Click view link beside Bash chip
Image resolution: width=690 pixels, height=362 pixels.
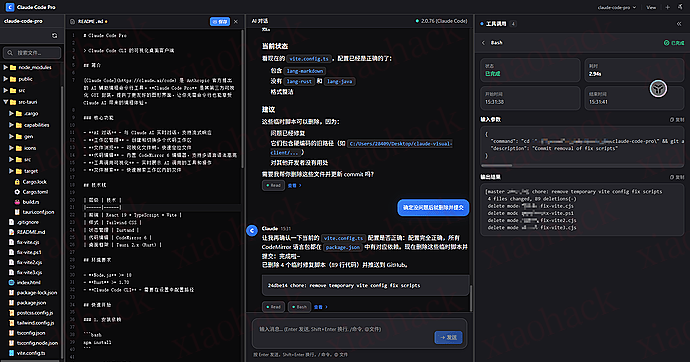(x=320, y=307)
